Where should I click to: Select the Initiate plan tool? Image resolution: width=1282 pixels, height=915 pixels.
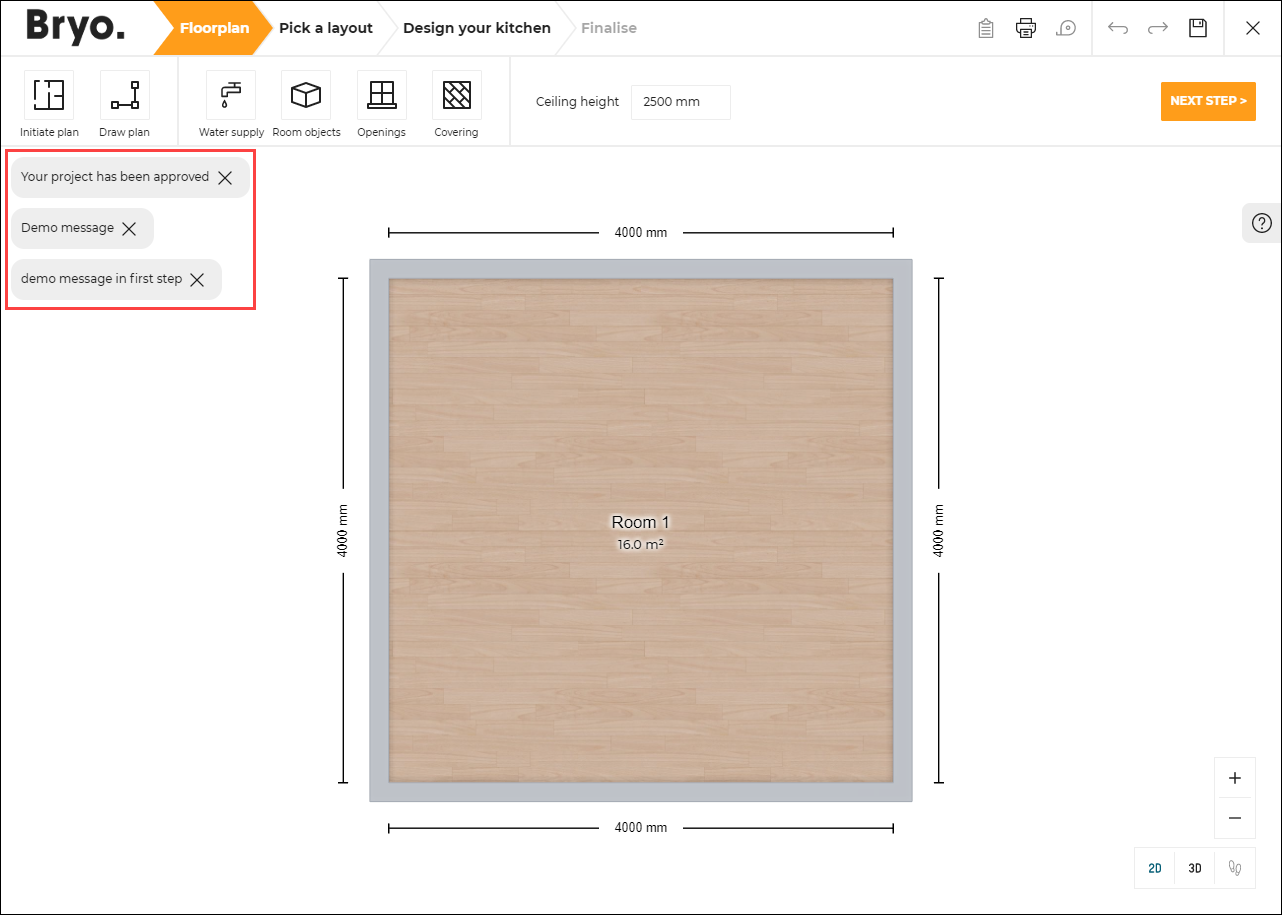pyautogui.click(x=48, y=95)
